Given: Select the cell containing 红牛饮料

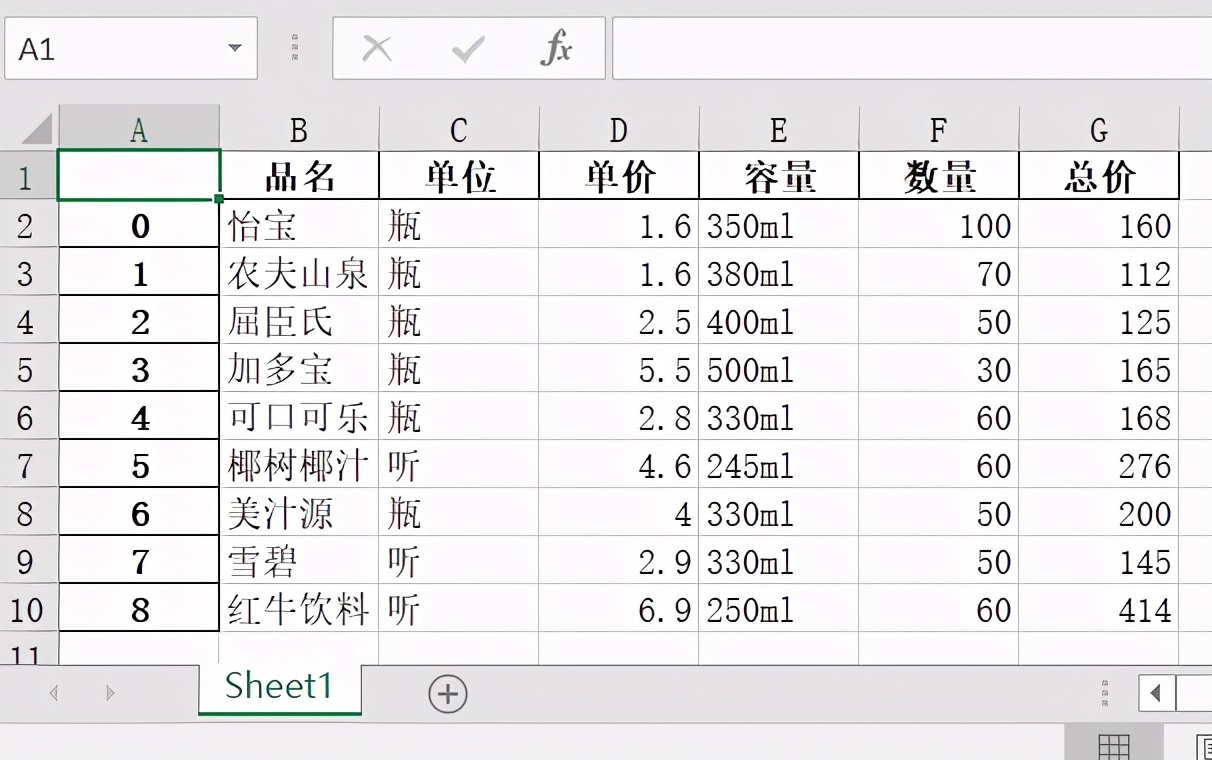Looking at the screenshot, I should (x=299, y=609).
